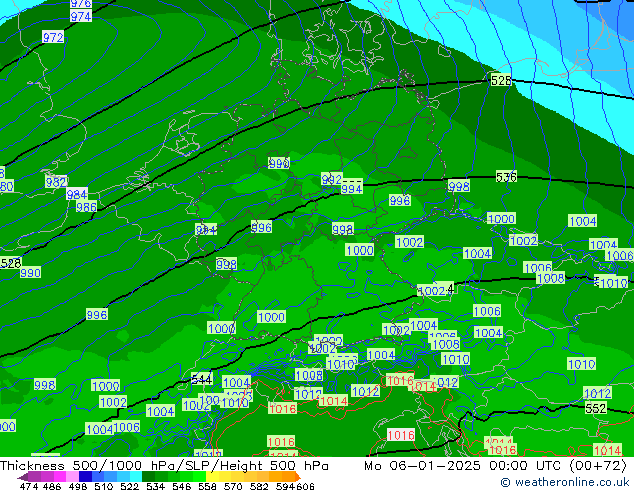The width and height of the screenshot is (634, 490).
Task: Click legend value 582
Action: coord(259,486)
